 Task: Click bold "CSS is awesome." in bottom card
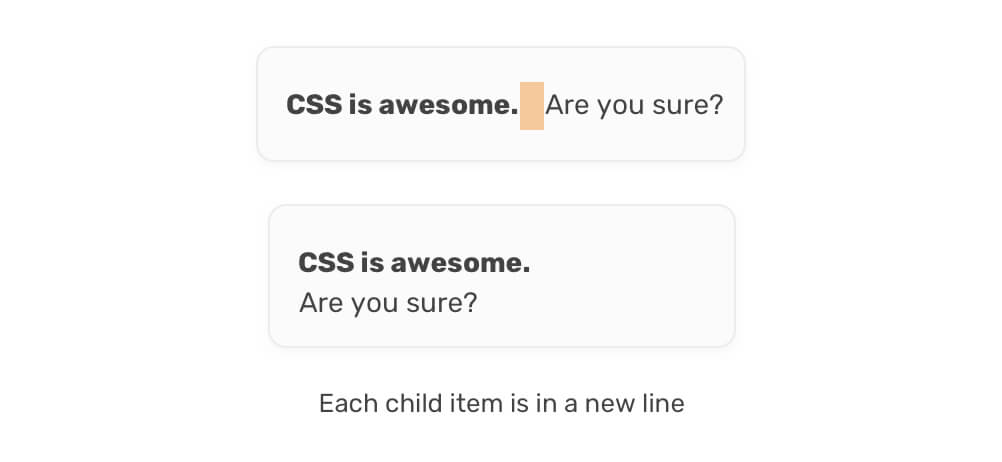(x=414, y=263)
